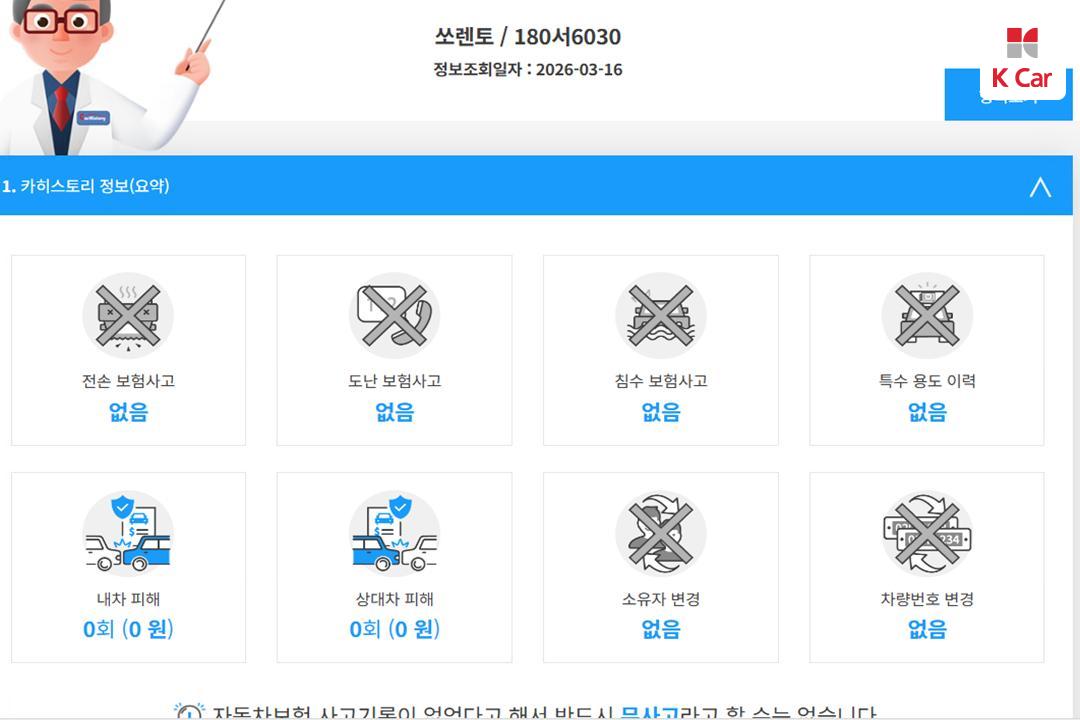
Task: Click the 전손 보험사고 crossed-out car icon
Action: pos(128,316)
